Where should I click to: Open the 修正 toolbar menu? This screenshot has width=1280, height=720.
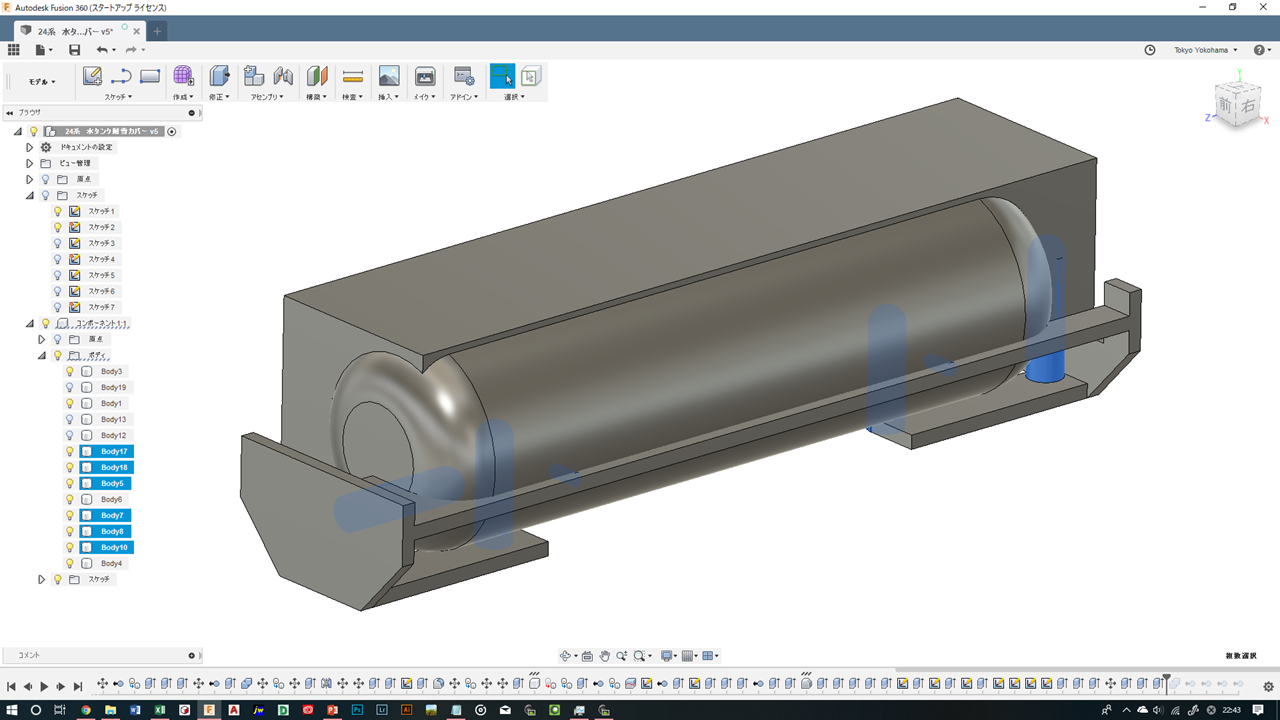click(219, 97)
